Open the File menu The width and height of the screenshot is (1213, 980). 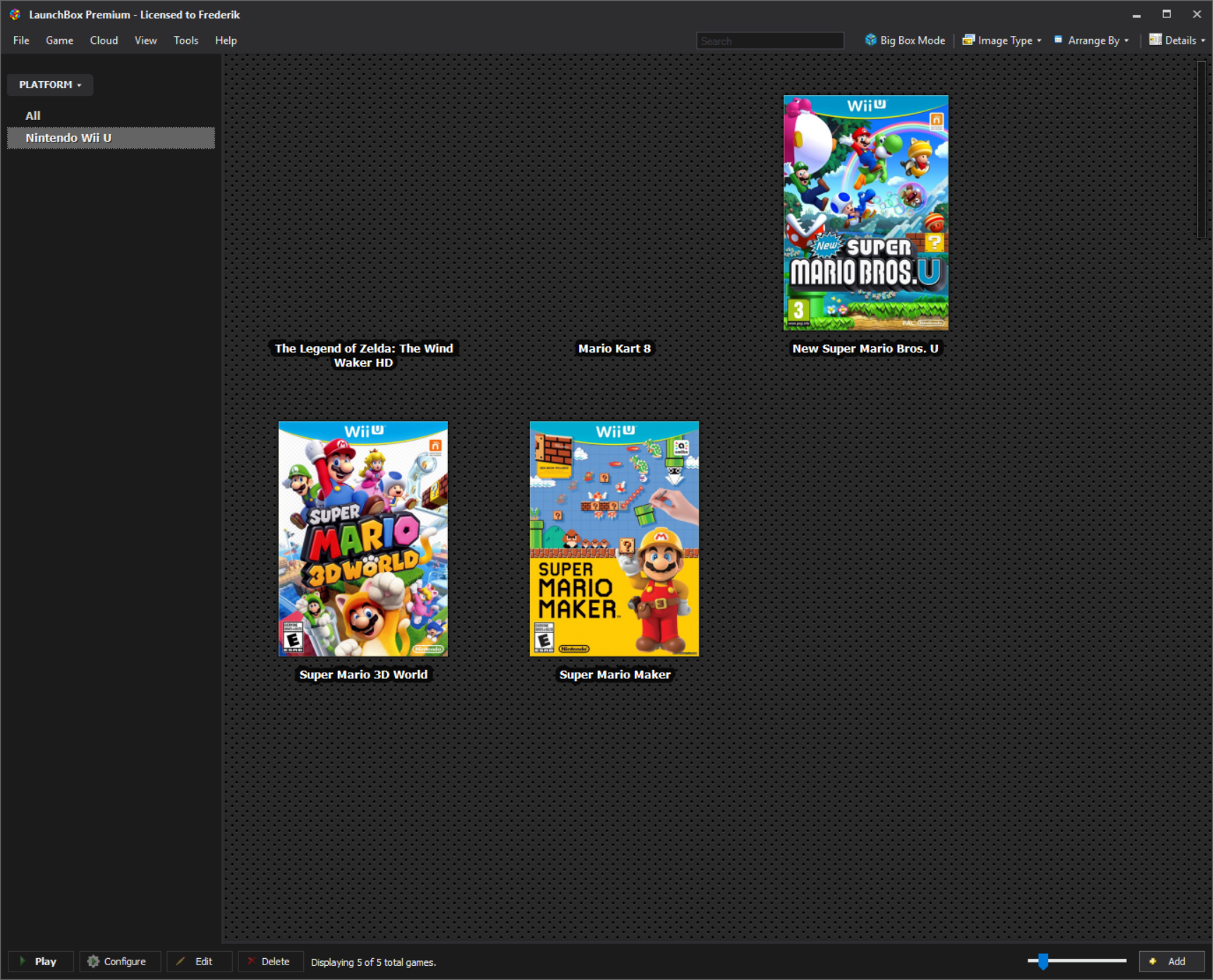click(21, 40)
